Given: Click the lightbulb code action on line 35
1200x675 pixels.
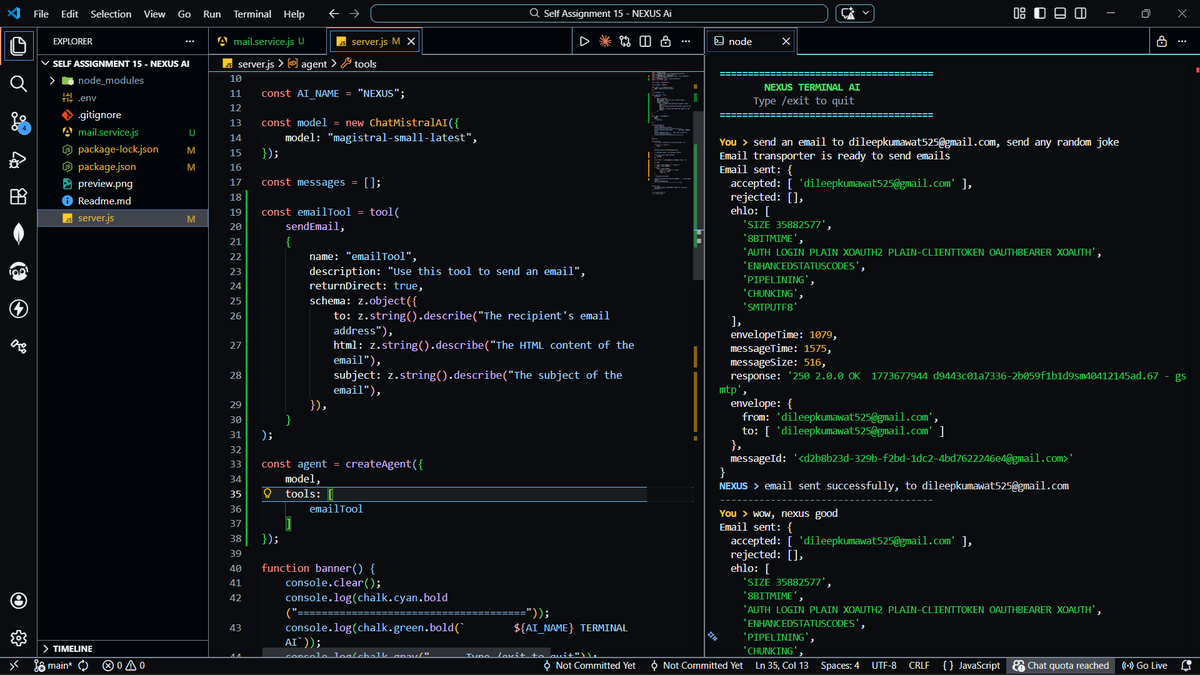Looking at the screenshot, I should tap(268, 494).
